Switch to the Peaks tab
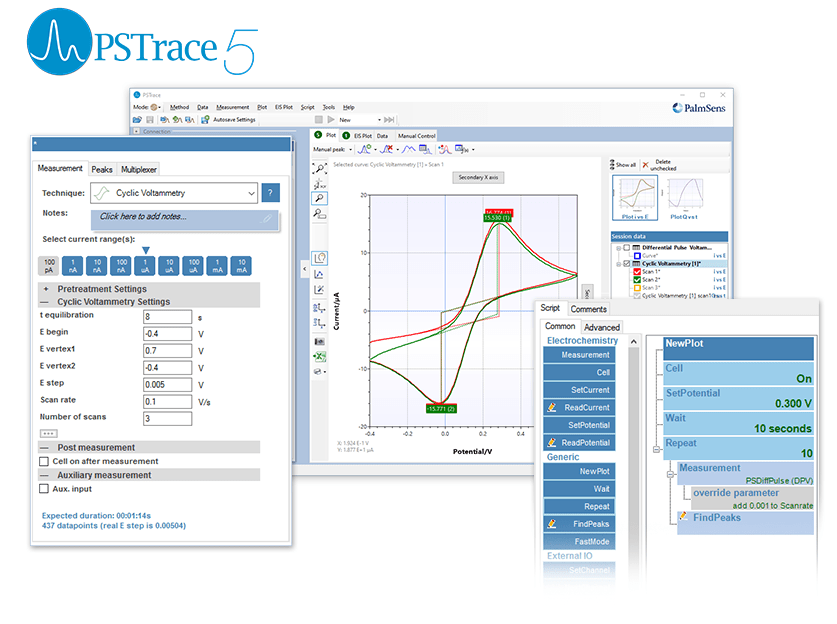The image size is (837, 624). coord(102,170)
